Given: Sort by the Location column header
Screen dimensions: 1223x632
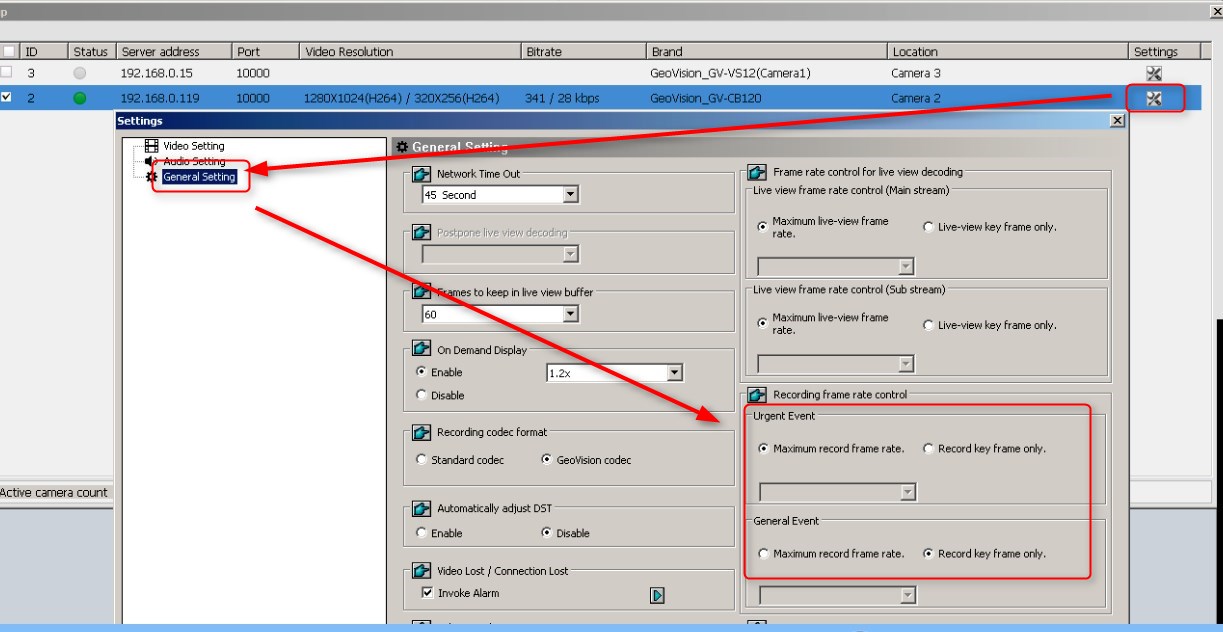Looking at the screenshot, I should point(1008,52).
